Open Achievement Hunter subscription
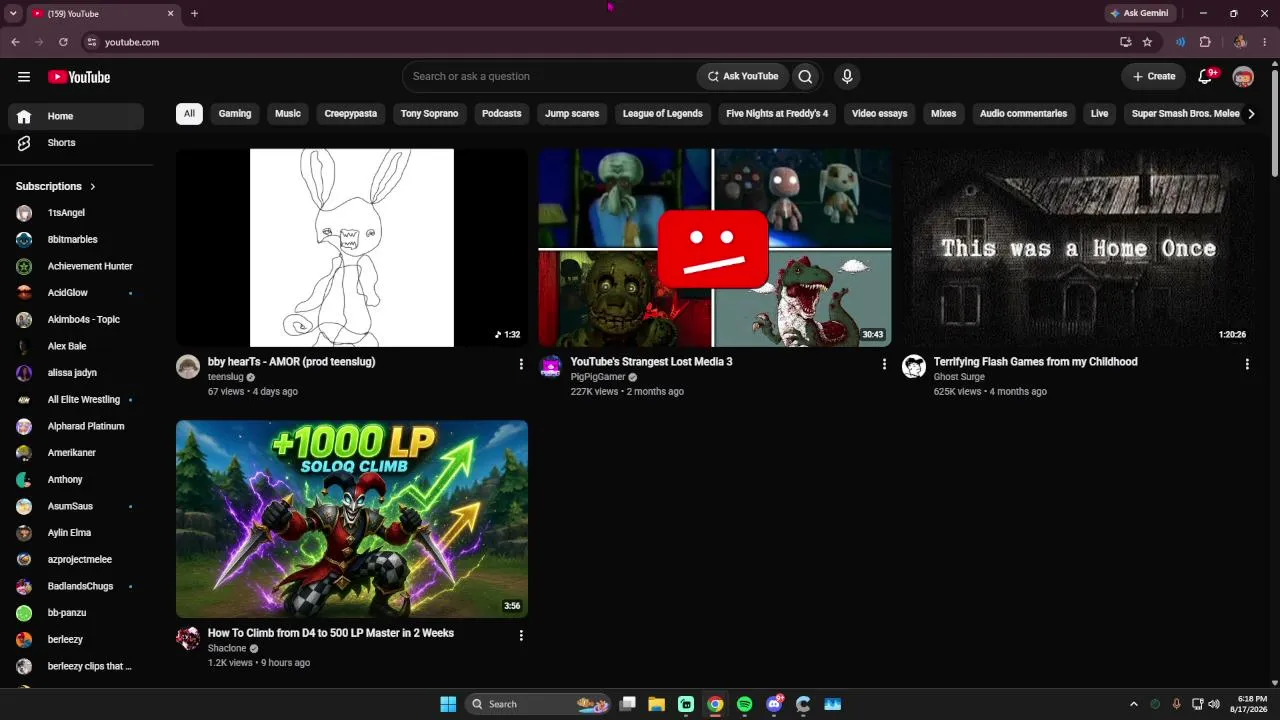 coord(76,266)
